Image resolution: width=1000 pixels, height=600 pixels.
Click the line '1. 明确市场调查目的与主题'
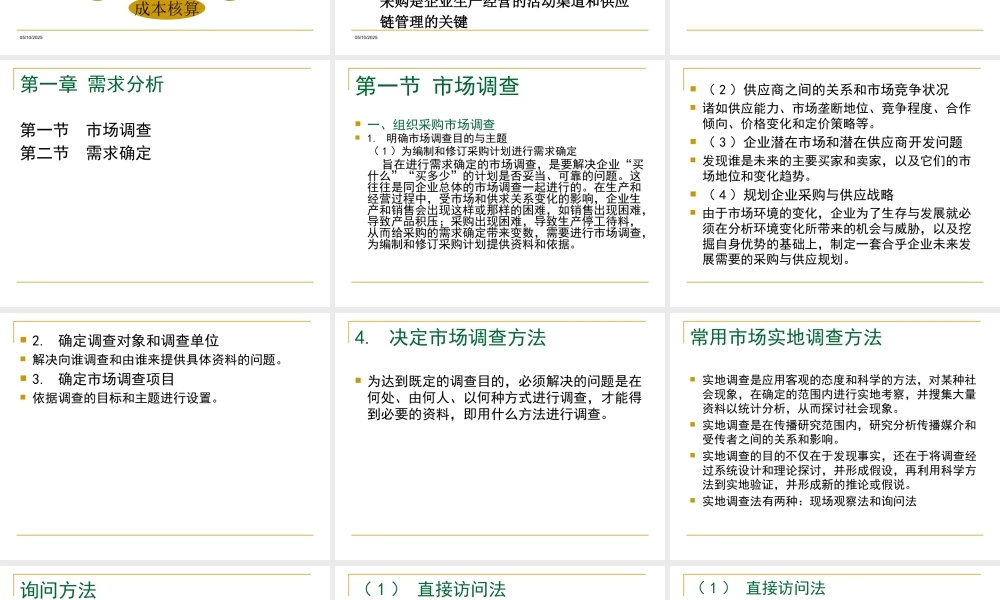pyautogui.click(x=437, y=138)
